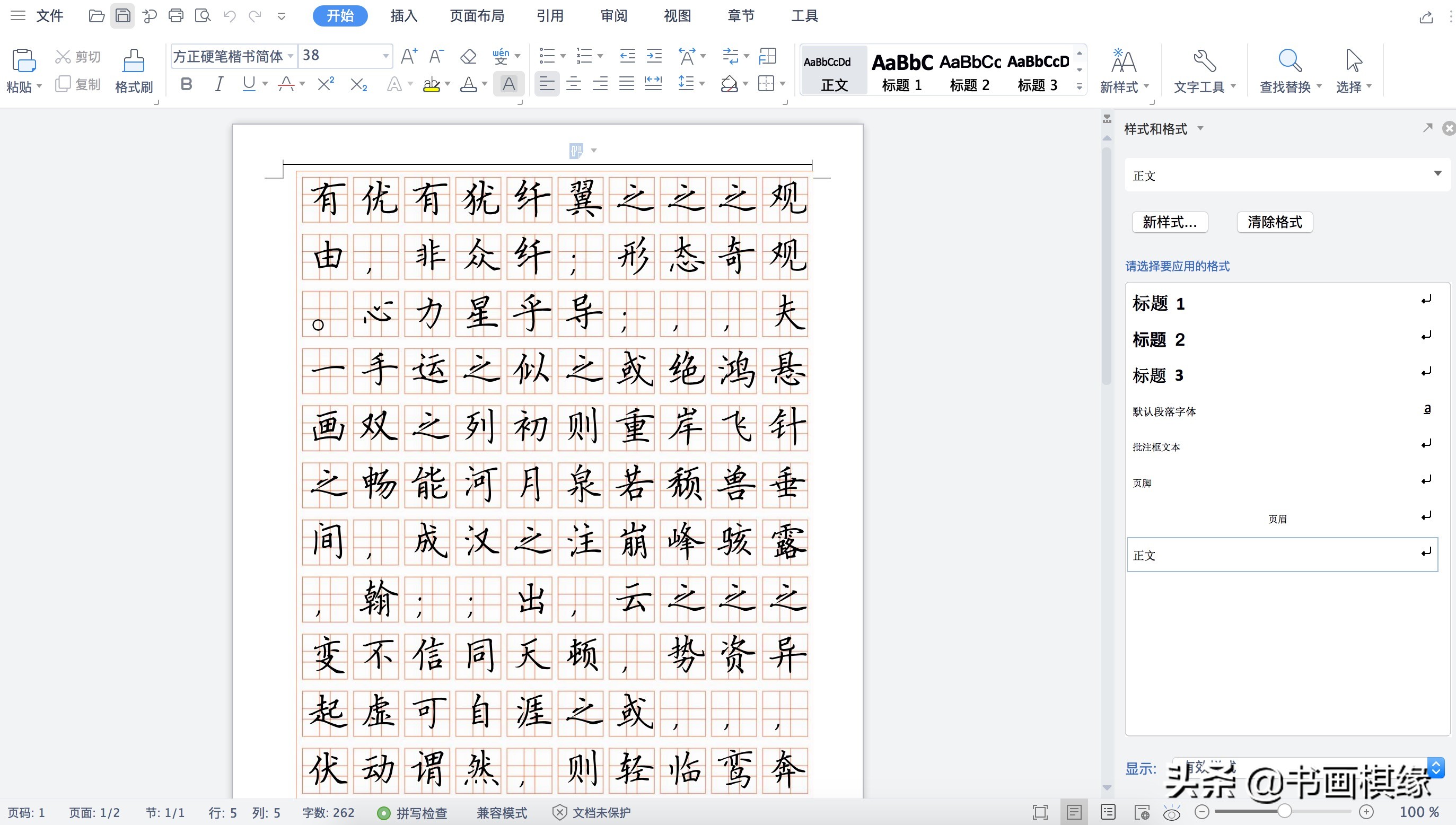This screenshot has height=825, width=1456.
Task: Open the file folder icon
Action: point(97,16)
